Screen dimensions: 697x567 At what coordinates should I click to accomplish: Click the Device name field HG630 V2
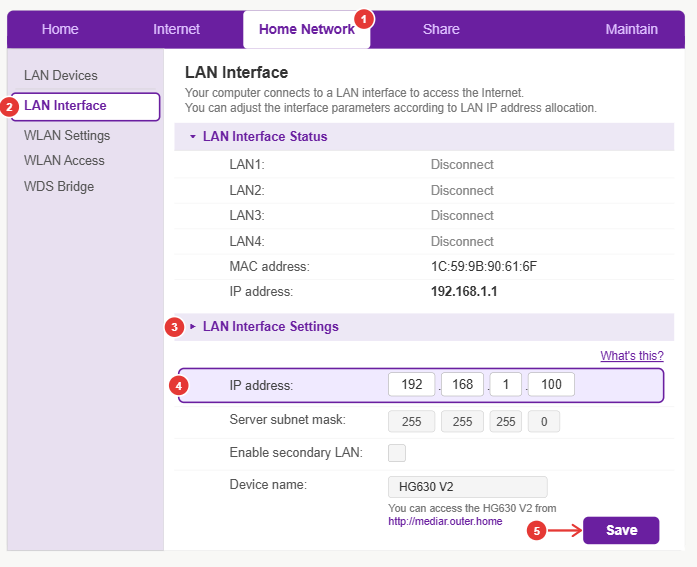(x=468, y=487)
